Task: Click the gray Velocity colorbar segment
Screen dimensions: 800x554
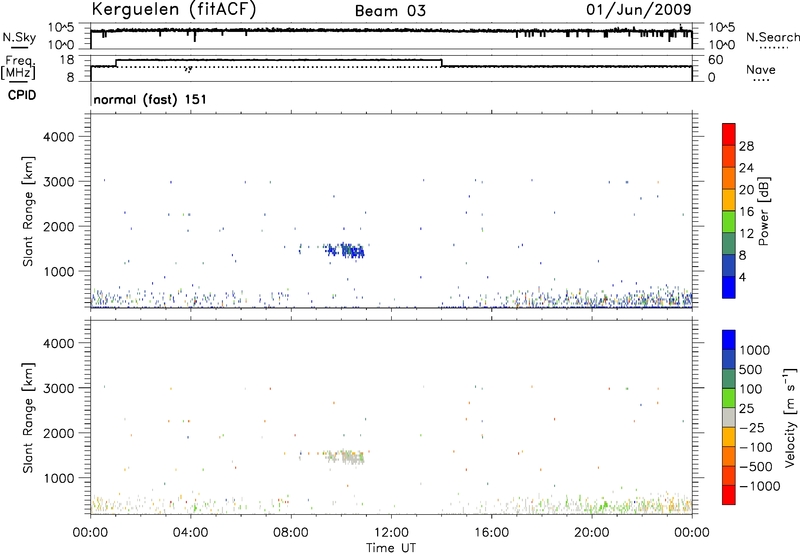Action: tap(729, 418)
